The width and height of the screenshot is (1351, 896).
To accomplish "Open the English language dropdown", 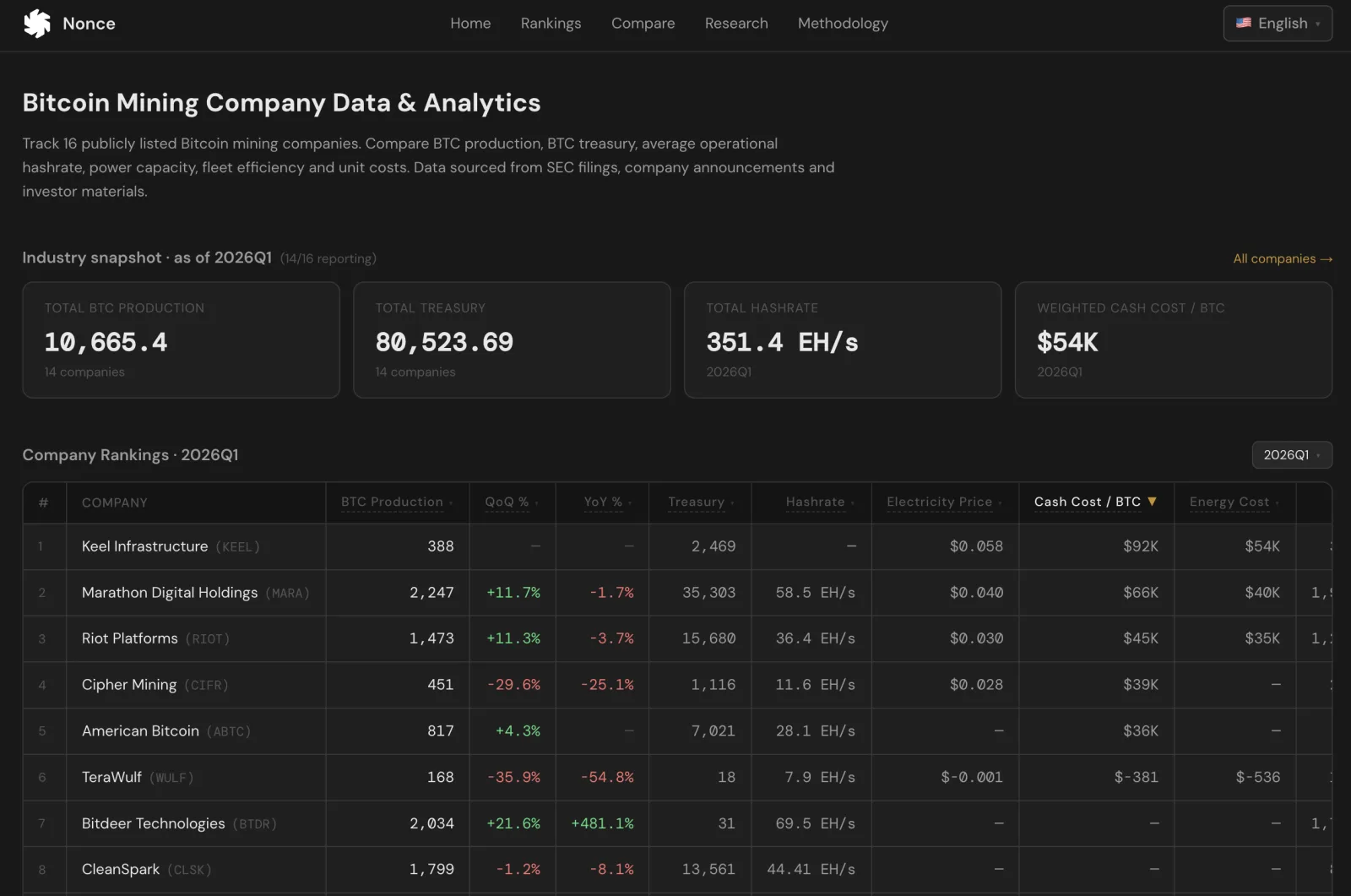I will click(1278, 24).
